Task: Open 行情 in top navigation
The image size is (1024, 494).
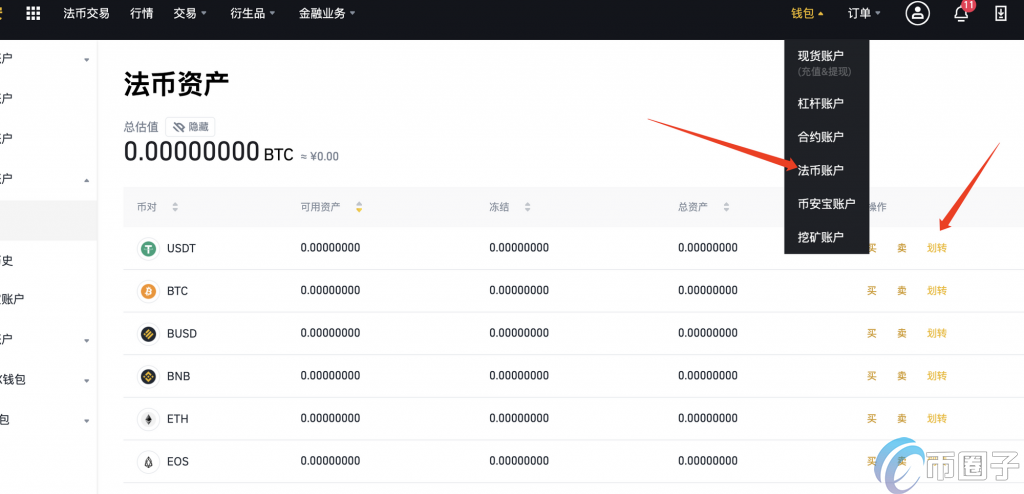Action: [142, 13]
